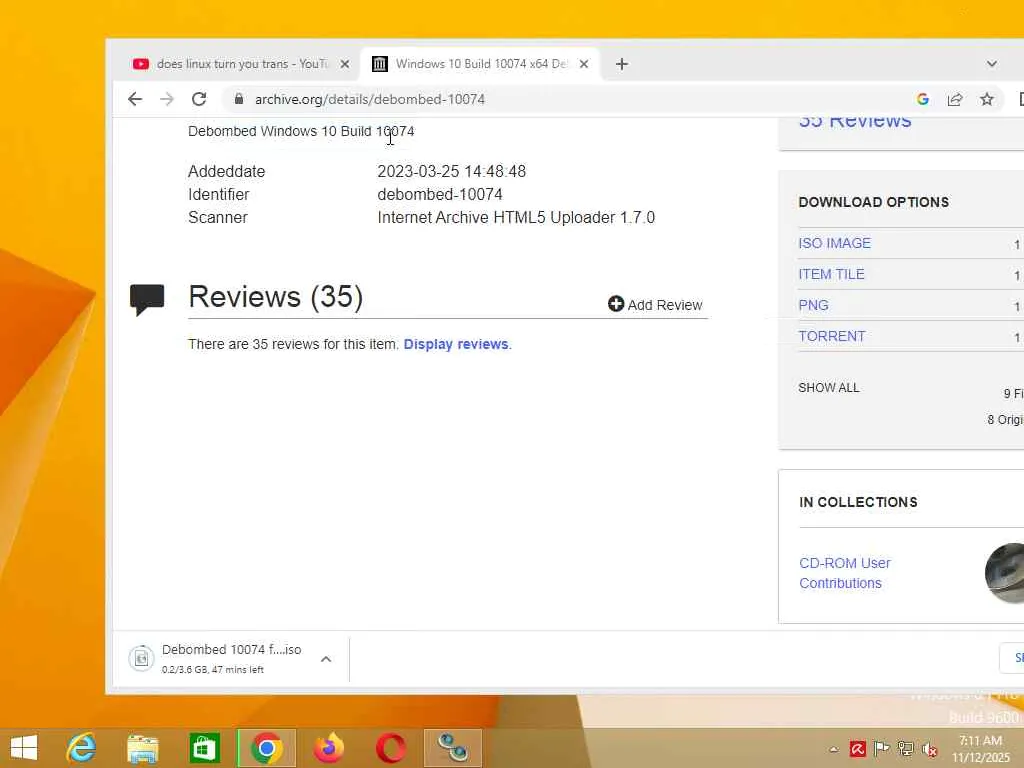
Task: Open the Google icon in address bar
Action: click(x=923, y=99)
